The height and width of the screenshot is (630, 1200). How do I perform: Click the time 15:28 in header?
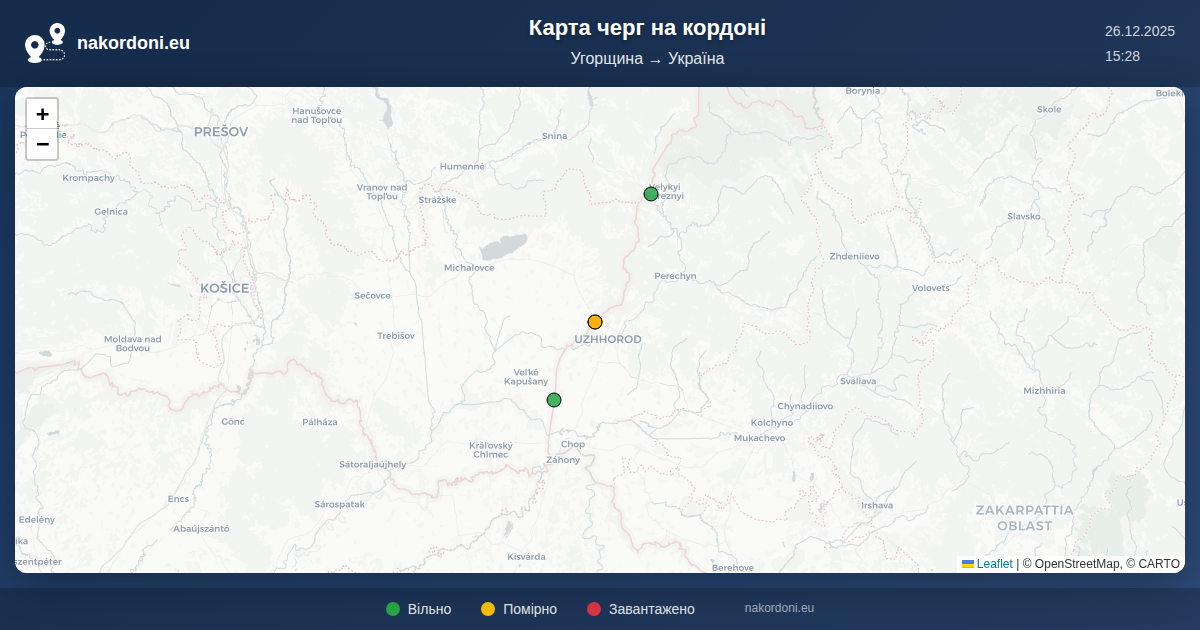tap(1122, 56)
